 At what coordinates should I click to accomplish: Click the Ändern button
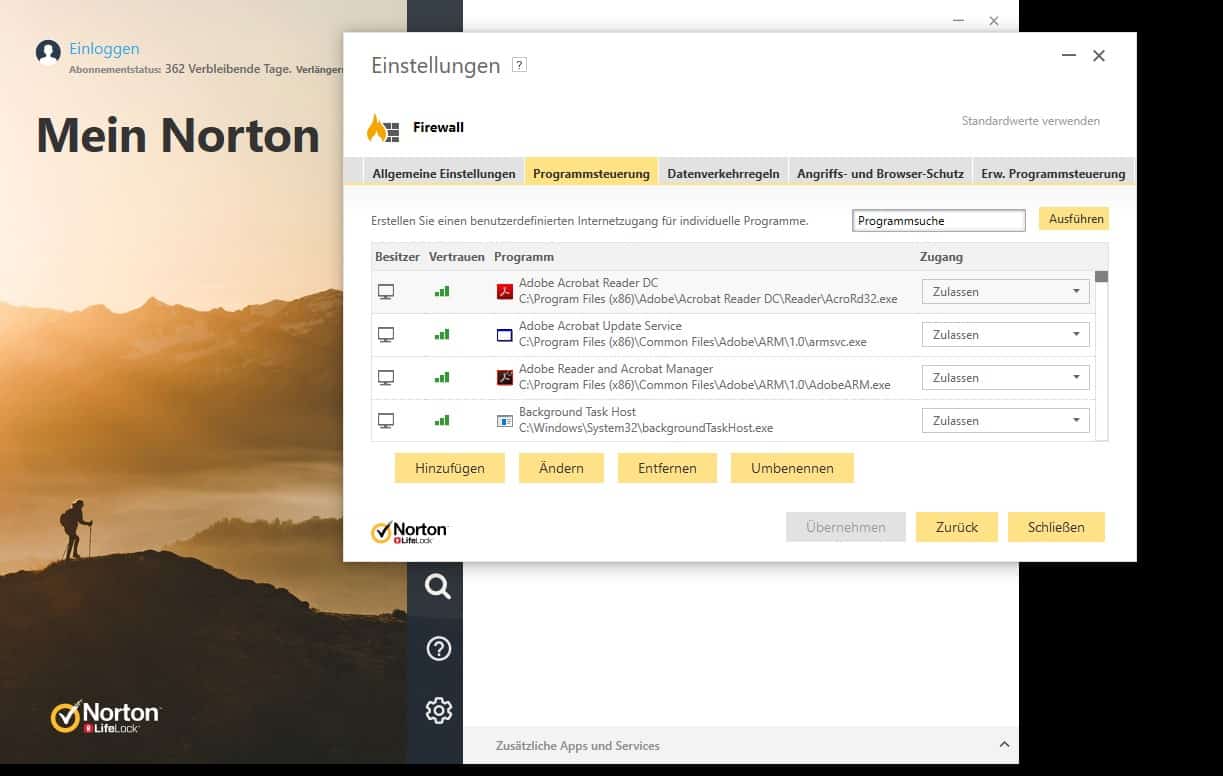tap(561, 468)
